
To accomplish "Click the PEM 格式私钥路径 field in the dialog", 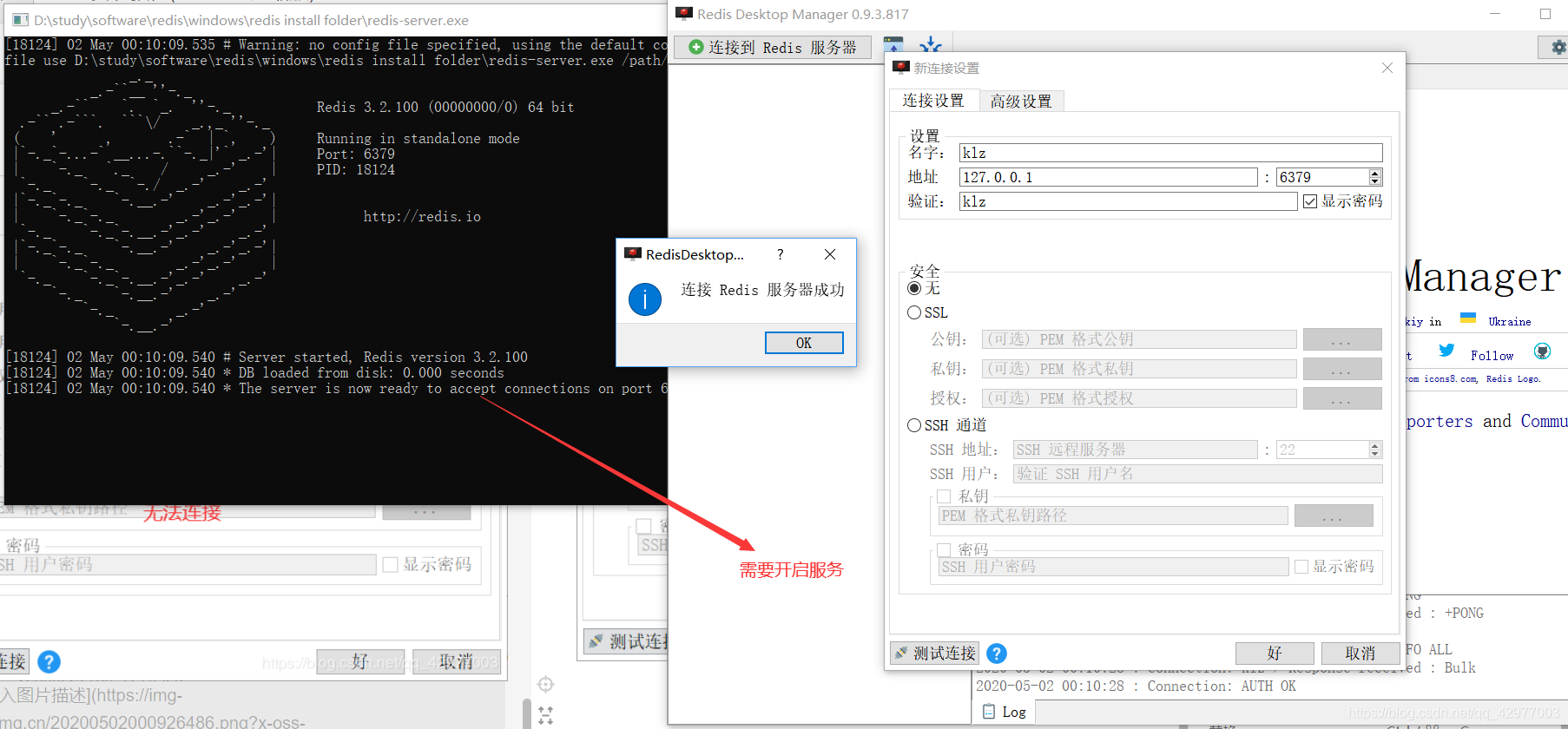I will (1113, 516).
